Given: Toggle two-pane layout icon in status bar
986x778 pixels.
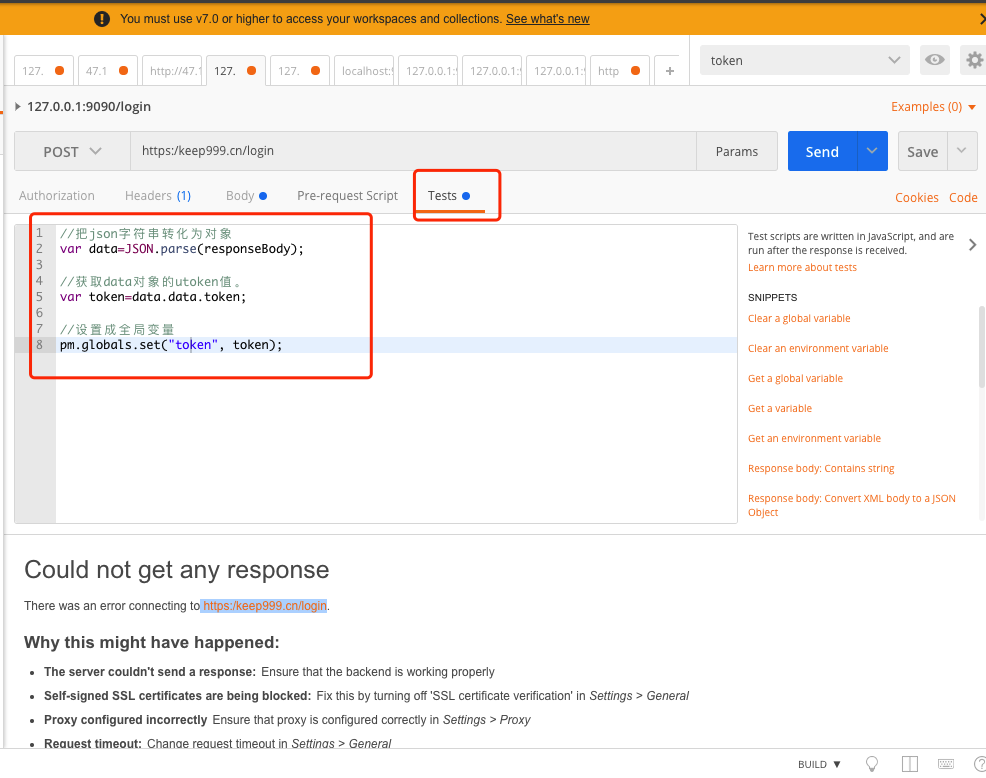Looking at the screenshot, I should (909, 764).
